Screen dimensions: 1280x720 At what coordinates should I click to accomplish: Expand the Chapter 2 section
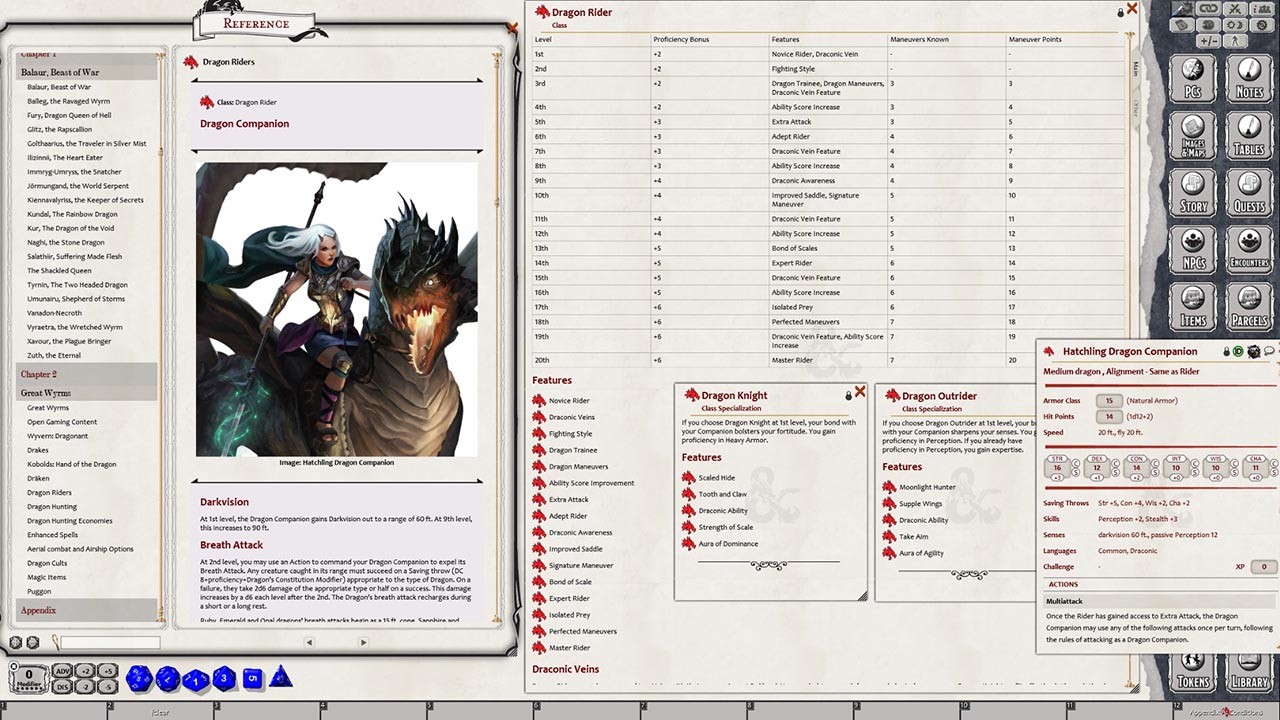[41, 374]
